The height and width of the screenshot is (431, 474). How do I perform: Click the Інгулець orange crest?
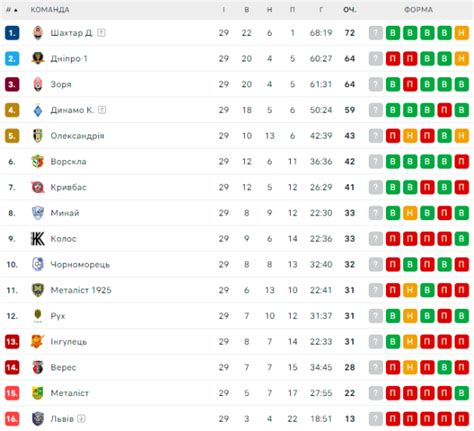coord(38,341)
